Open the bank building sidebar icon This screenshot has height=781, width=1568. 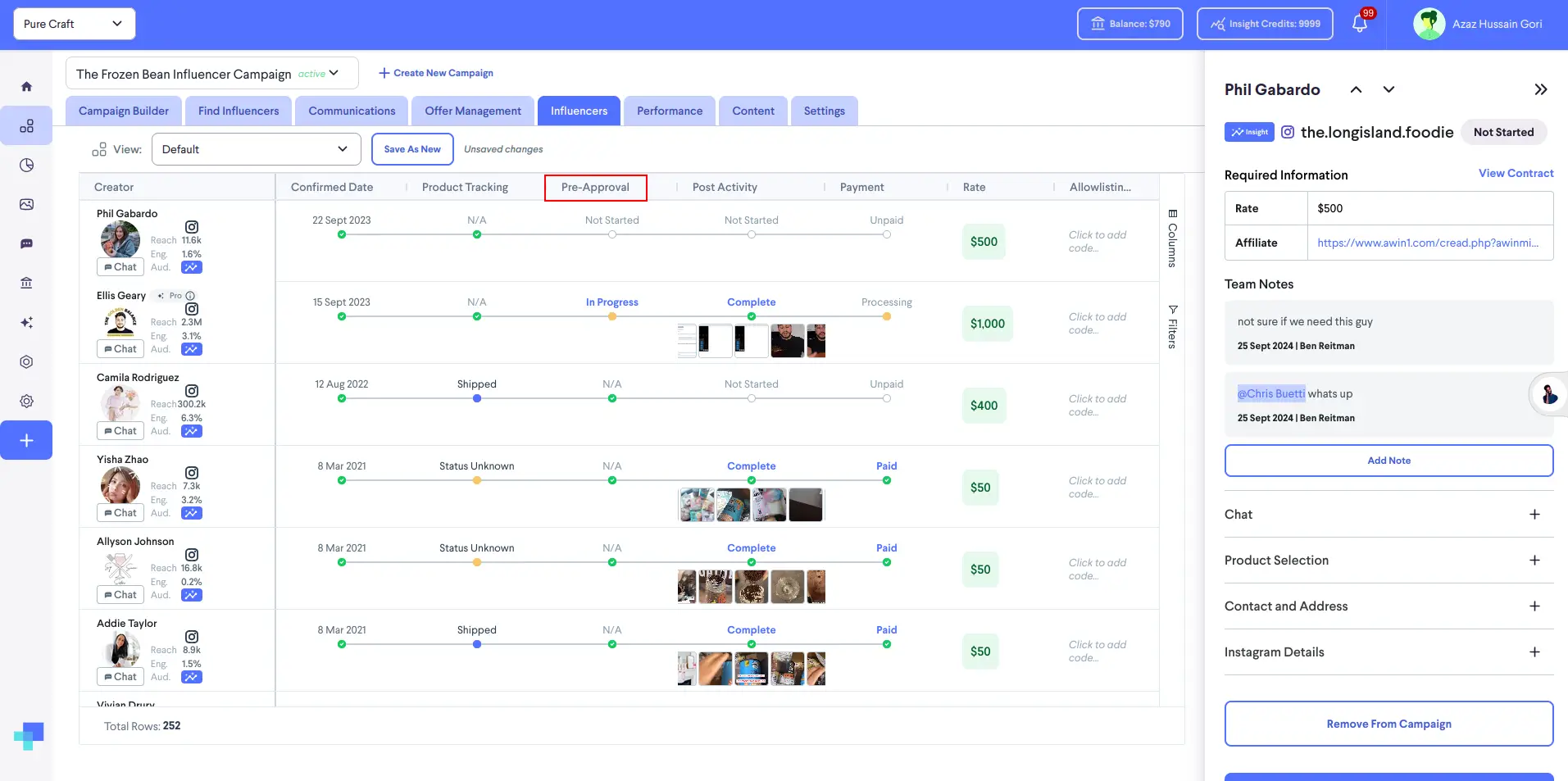coord(26,283)
